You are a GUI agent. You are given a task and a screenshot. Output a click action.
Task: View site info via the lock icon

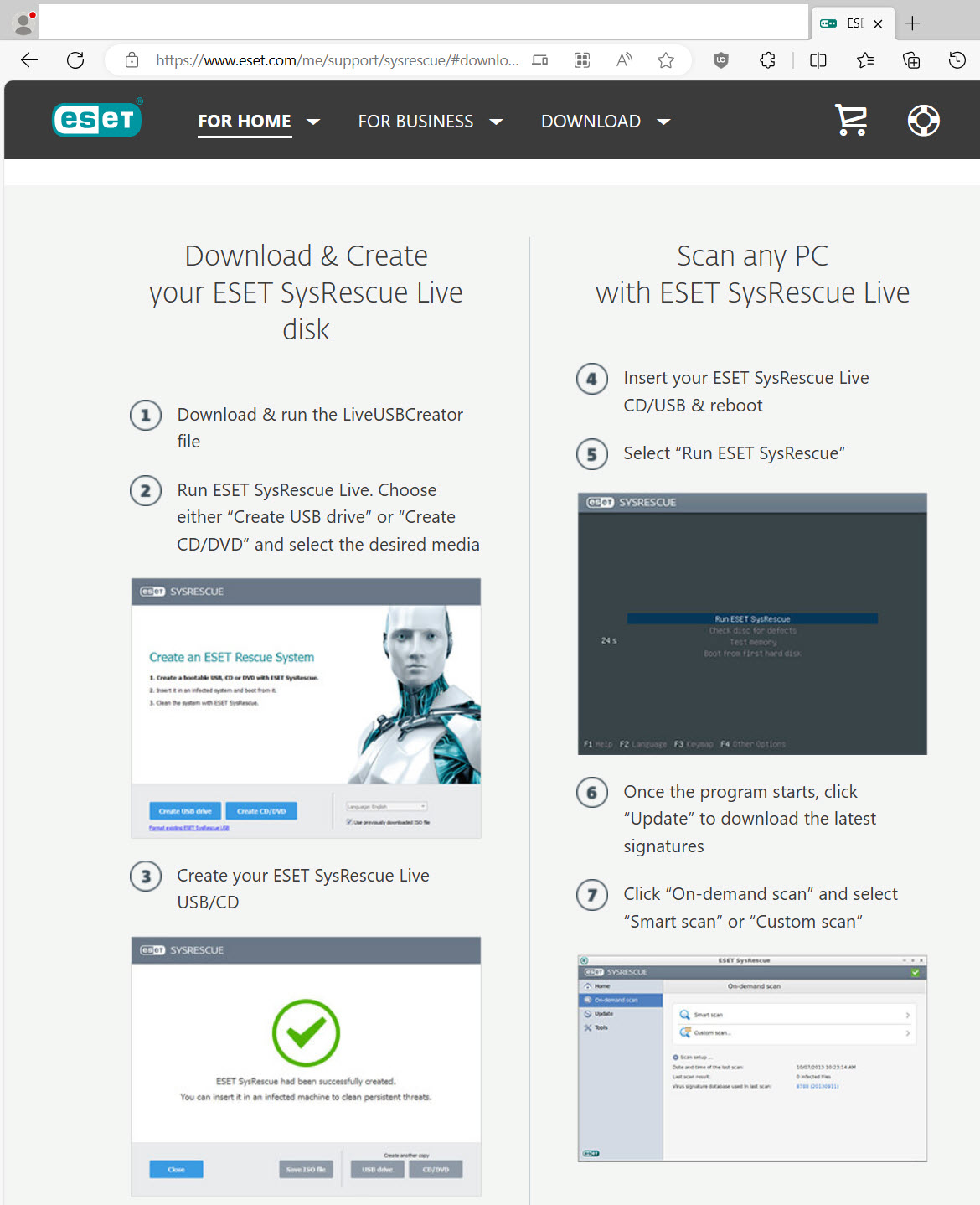pos(132,60)
